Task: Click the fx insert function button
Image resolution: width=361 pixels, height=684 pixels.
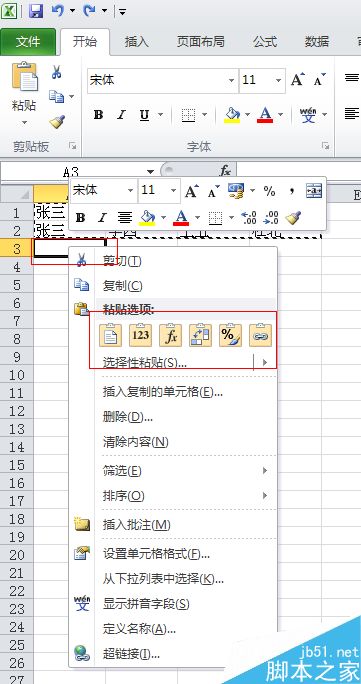Action: point(225,171)
